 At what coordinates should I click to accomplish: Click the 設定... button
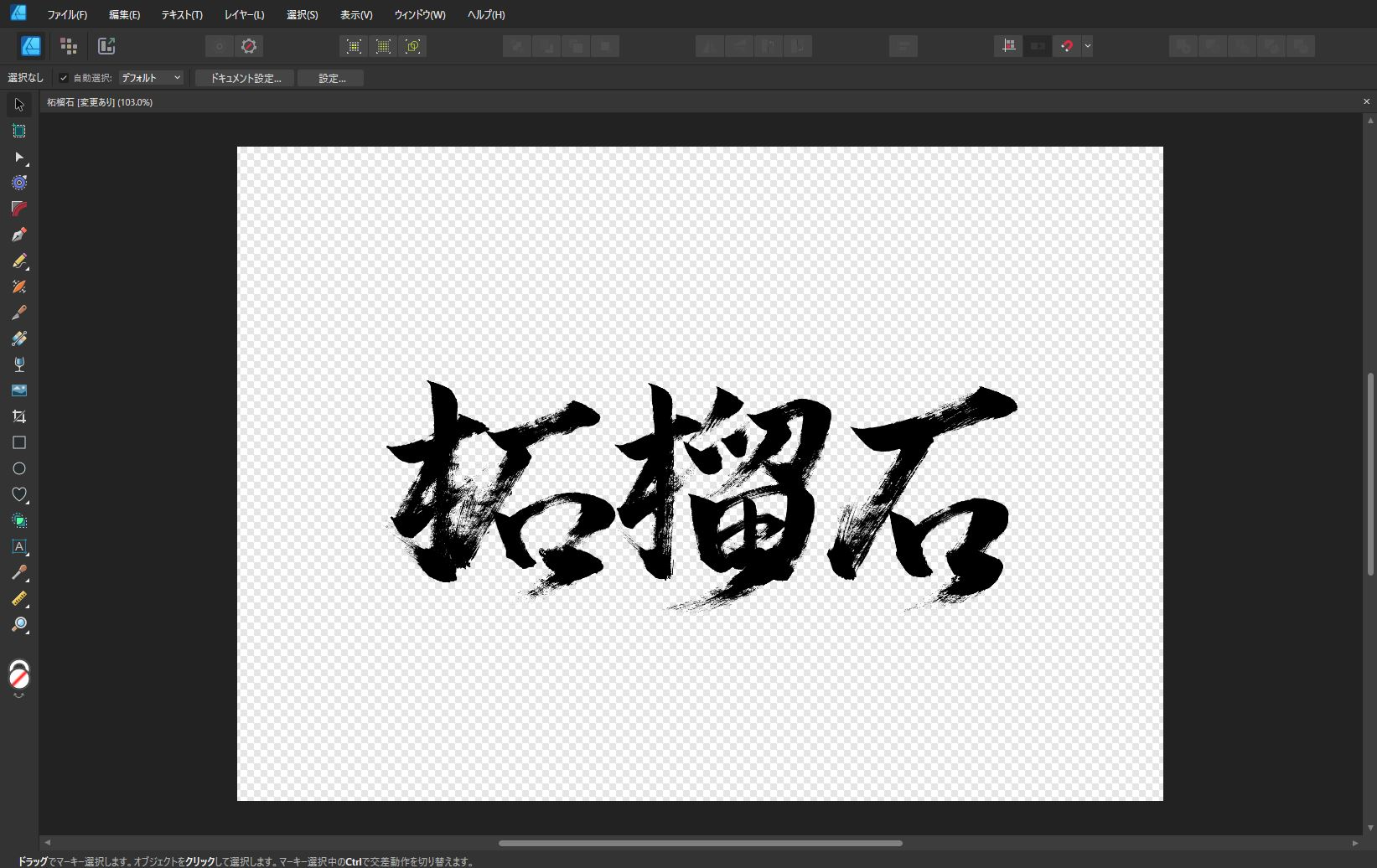point(331,78)
